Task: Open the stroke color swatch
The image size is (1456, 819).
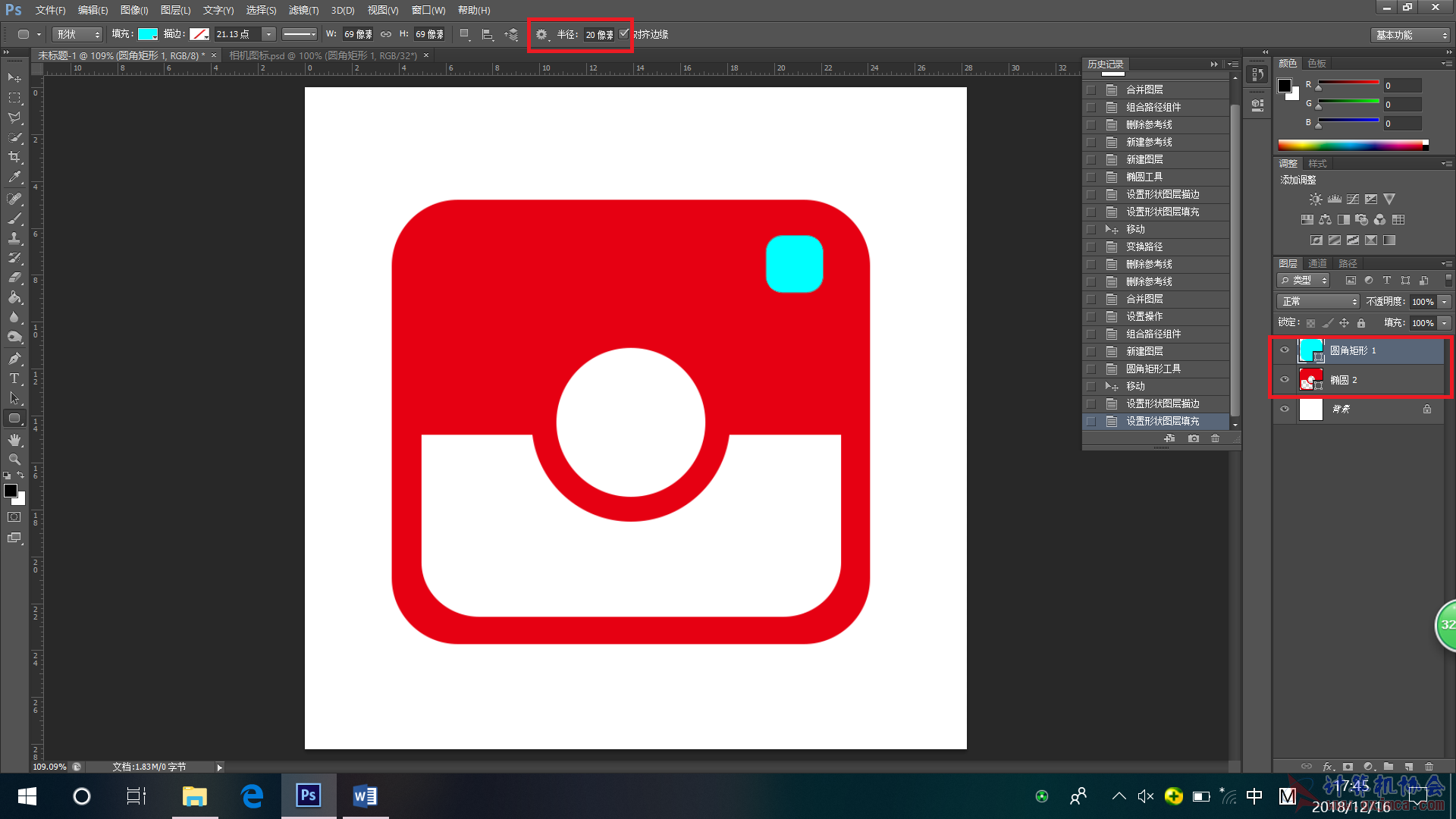Action: tap(199, 34)
